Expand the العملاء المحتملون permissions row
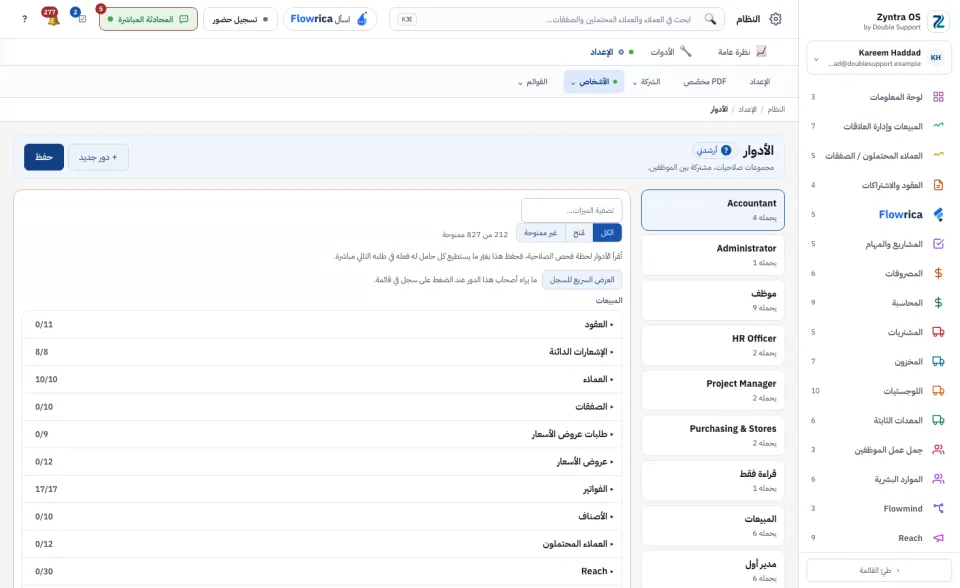960x588 pixels. (x=322, y=544)
